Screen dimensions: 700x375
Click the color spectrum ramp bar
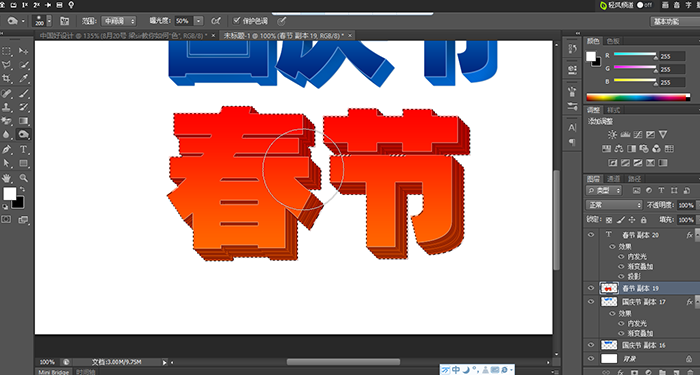(x=638, y=97)
